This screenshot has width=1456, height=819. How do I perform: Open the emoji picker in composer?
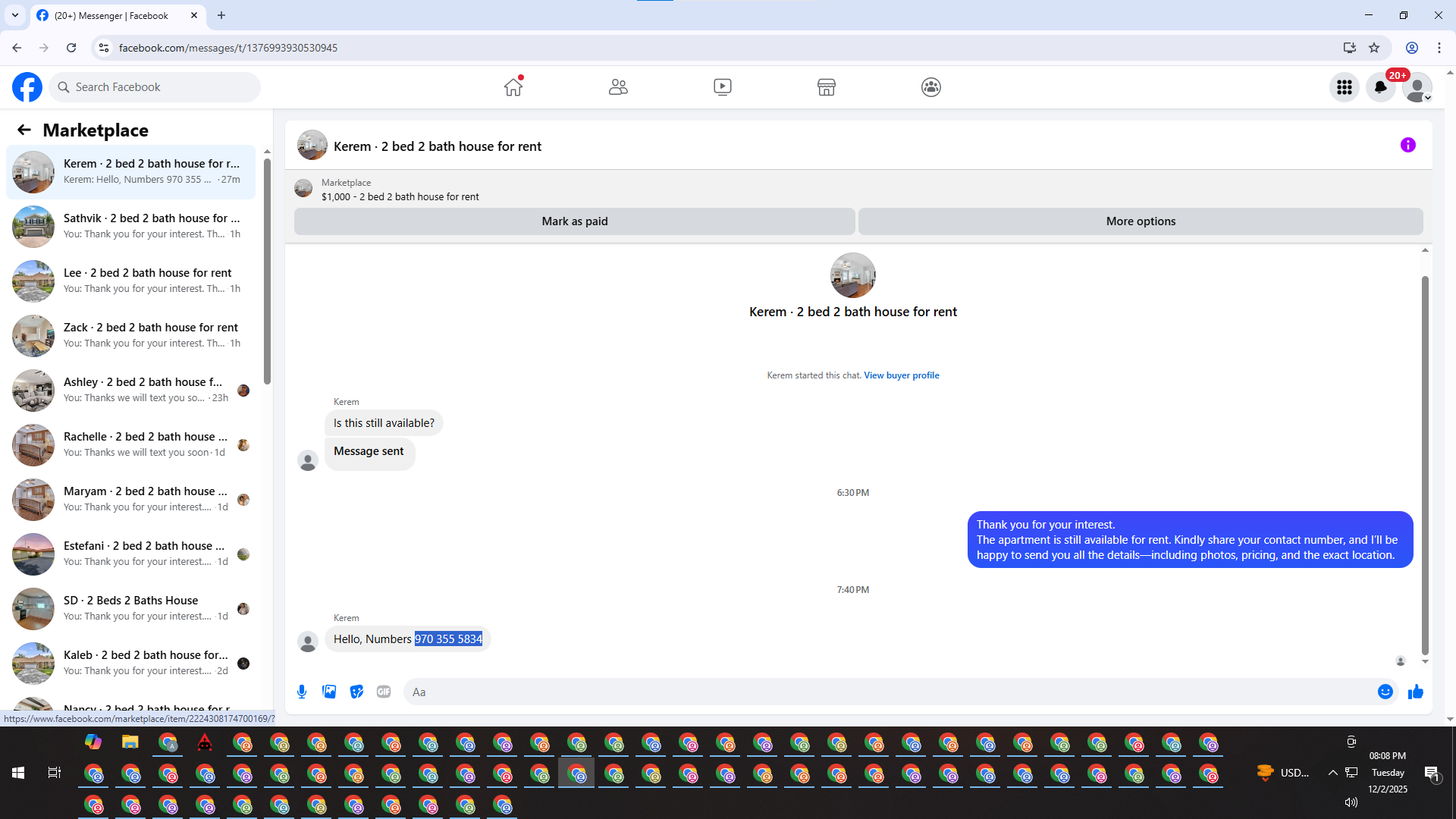click(x=1385, y=692)
